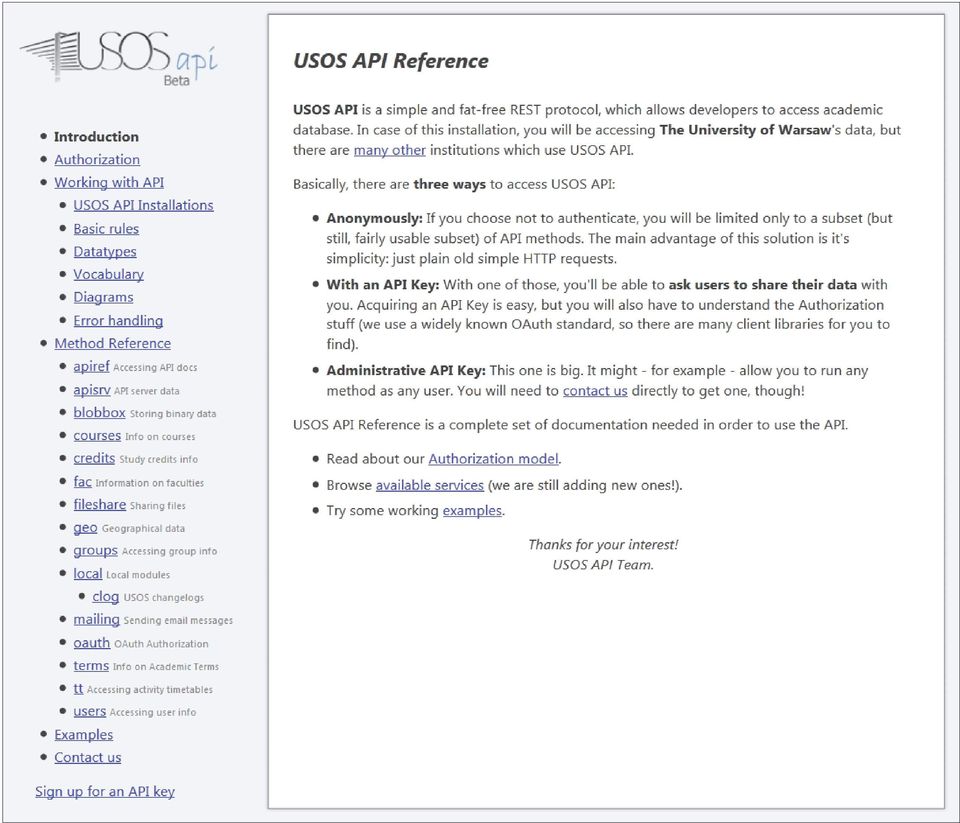Open the fac module docs

point(82,481)
